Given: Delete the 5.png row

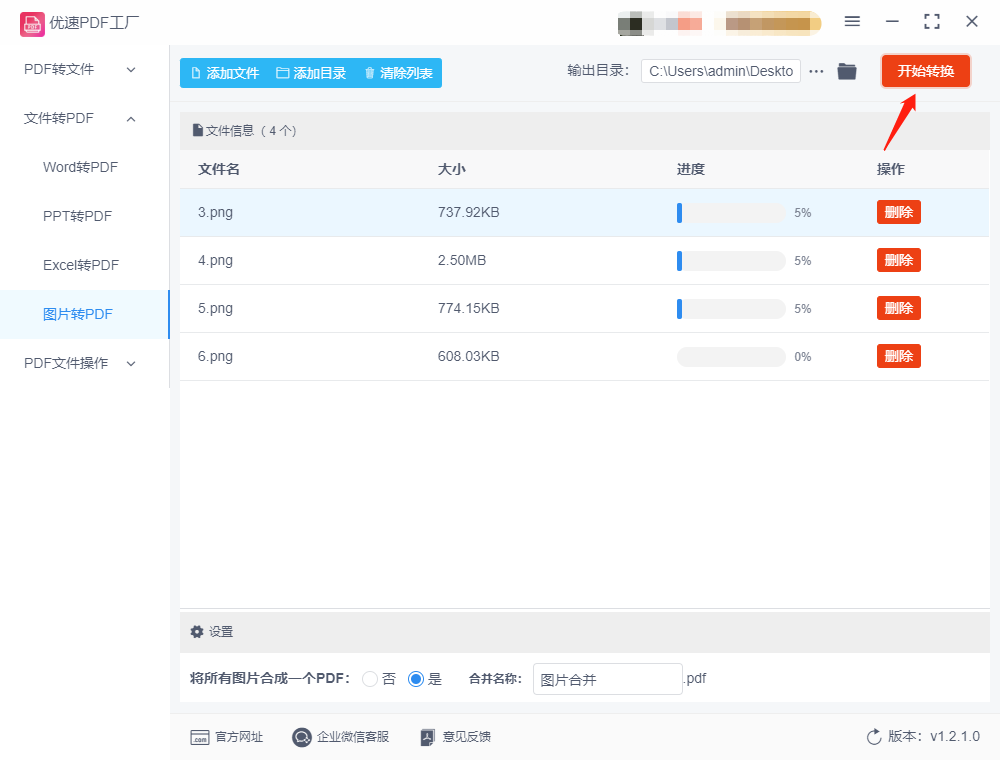Looking at the screenshot, I should [899, 309].
